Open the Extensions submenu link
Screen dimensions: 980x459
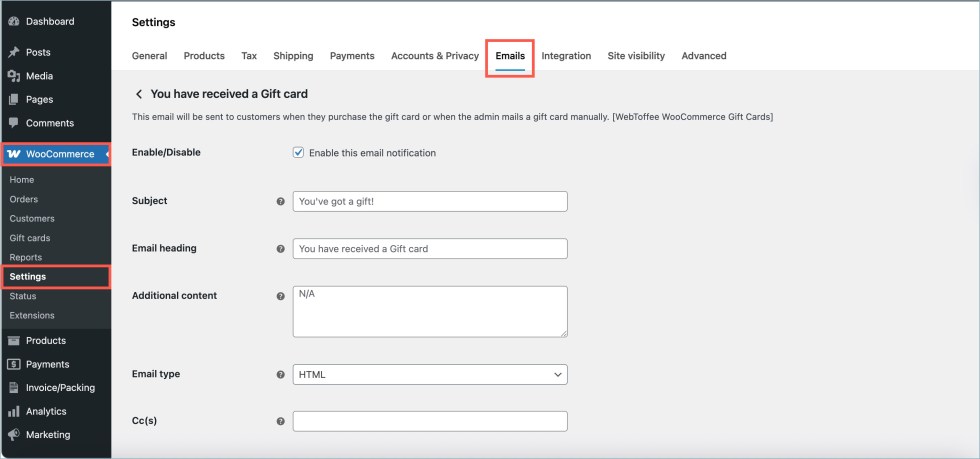point(32,316)
